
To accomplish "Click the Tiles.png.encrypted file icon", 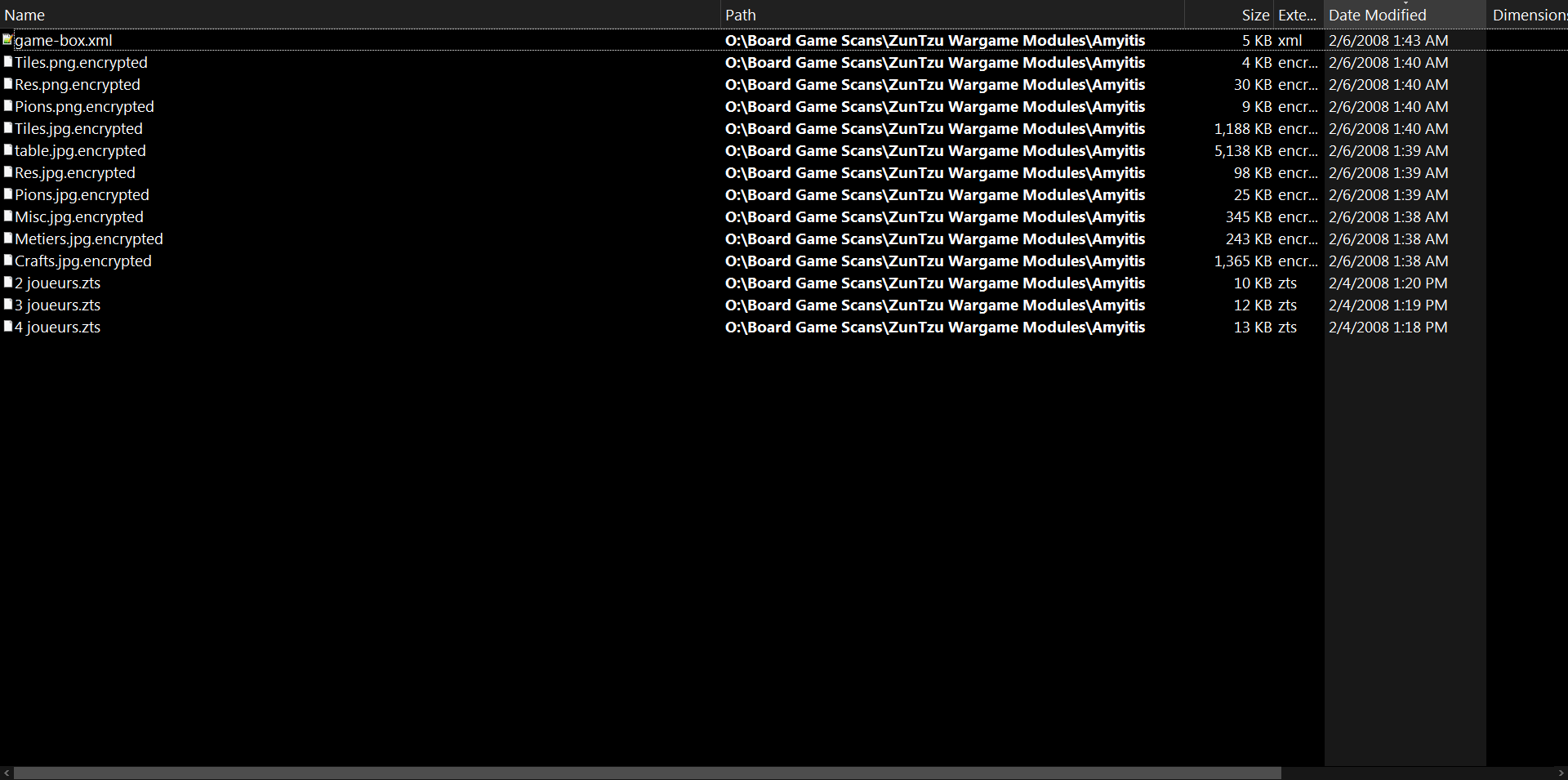I will coord(7,61).
